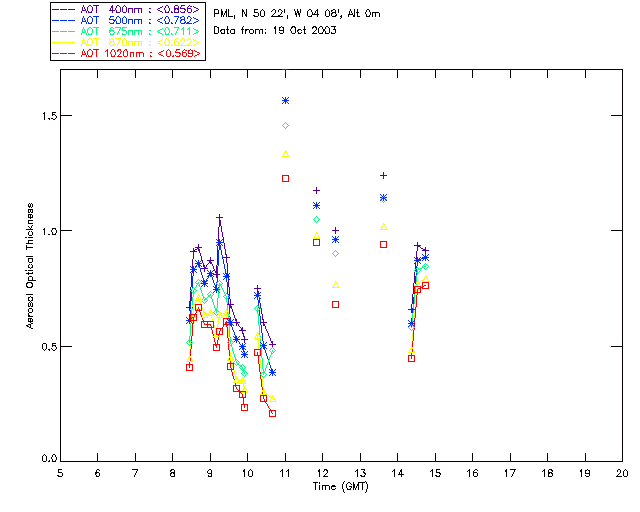Click the x-axis tick label 5

coord(60,474)
